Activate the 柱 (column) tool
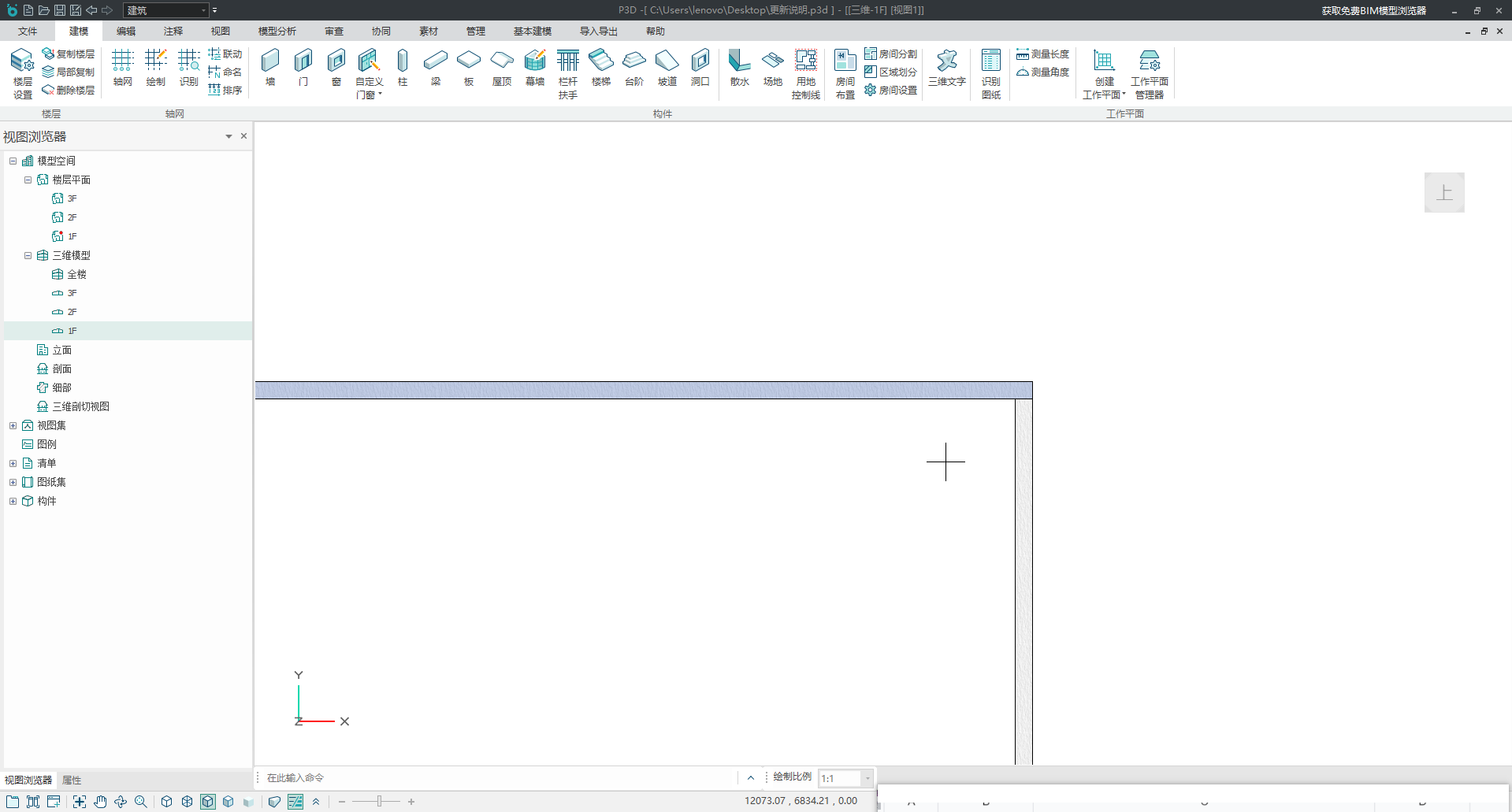This screenshot has width=1512, height=812. click(403, 68)
